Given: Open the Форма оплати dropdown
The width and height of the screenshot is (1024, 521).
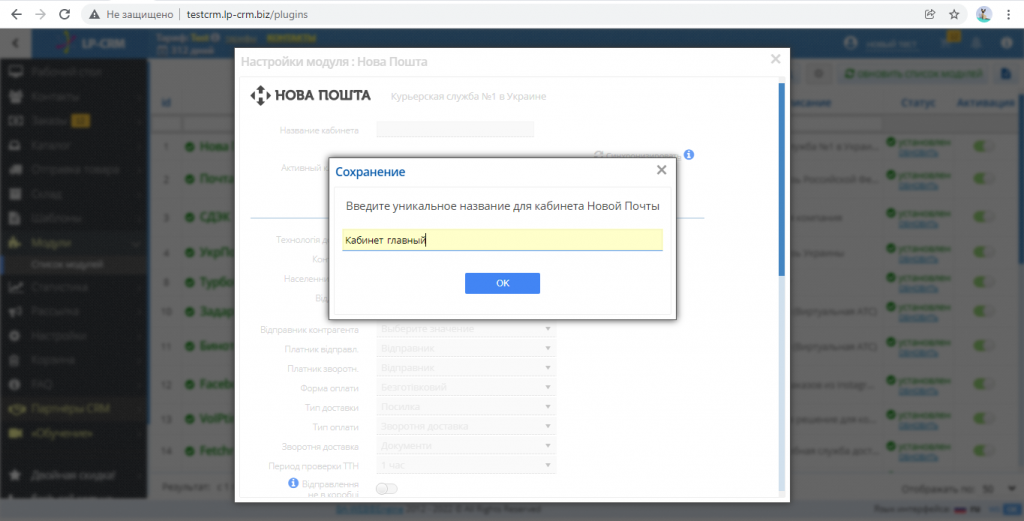Looking at the screenshot, I should (466, 387).
